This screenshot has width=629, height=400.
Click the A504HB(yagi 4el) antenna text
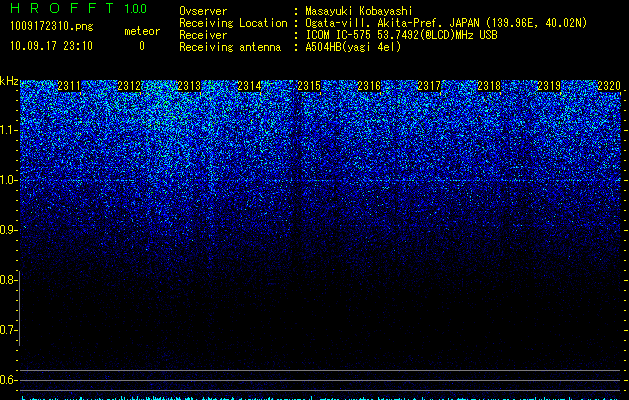coord(353,47)
